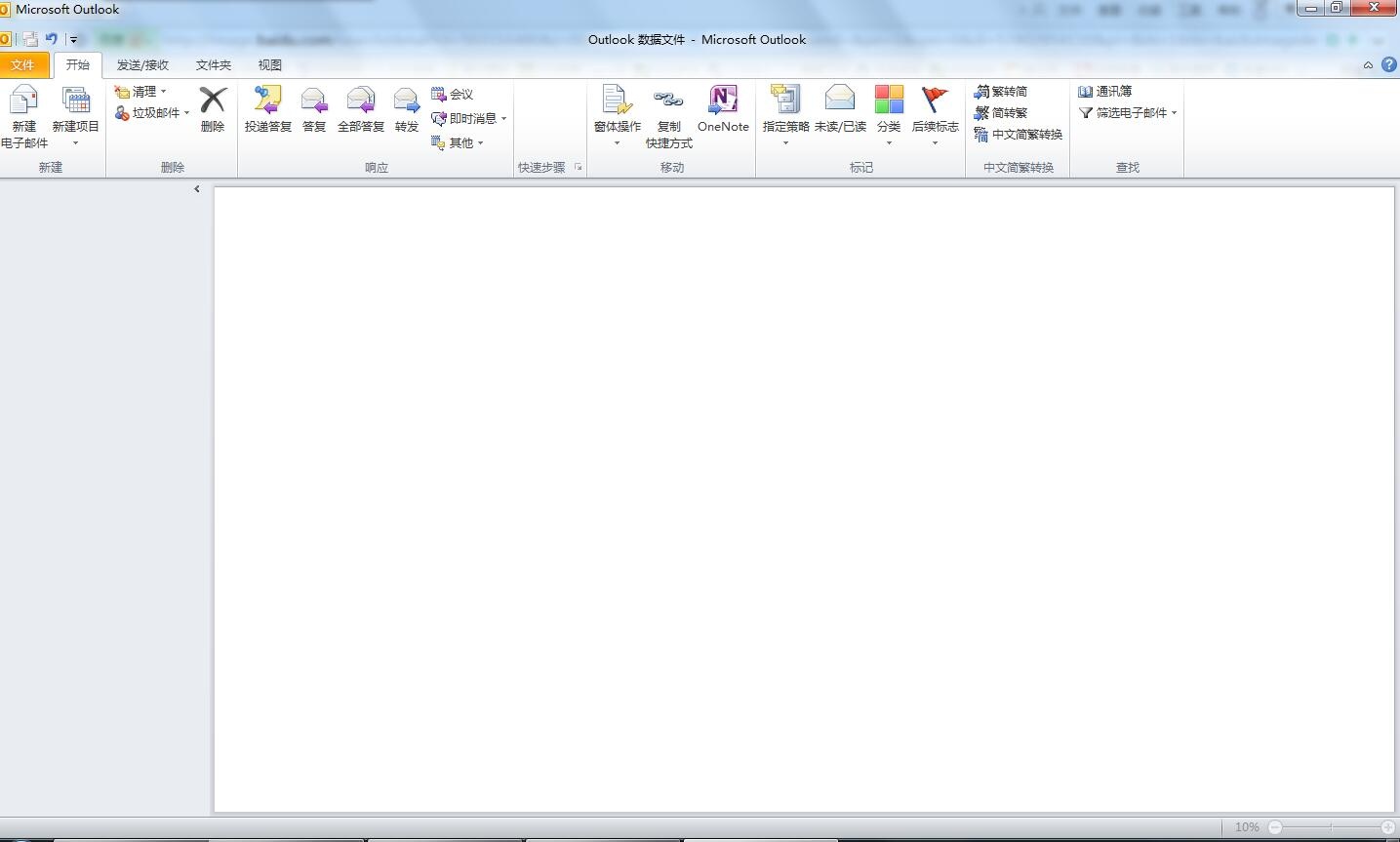Click the zoom out minus button
The image size is (1400, 842).
click(1274, 827)
